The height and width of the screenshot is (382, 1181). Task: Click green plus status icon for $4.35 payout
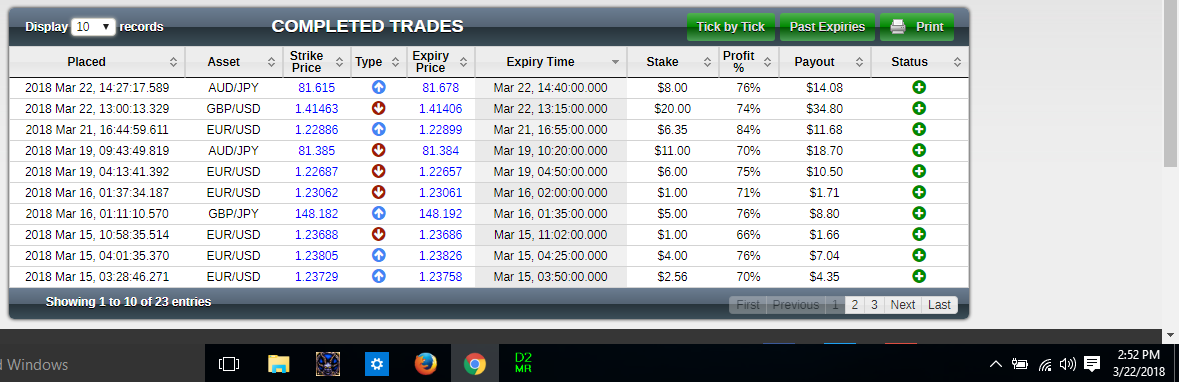919,277
